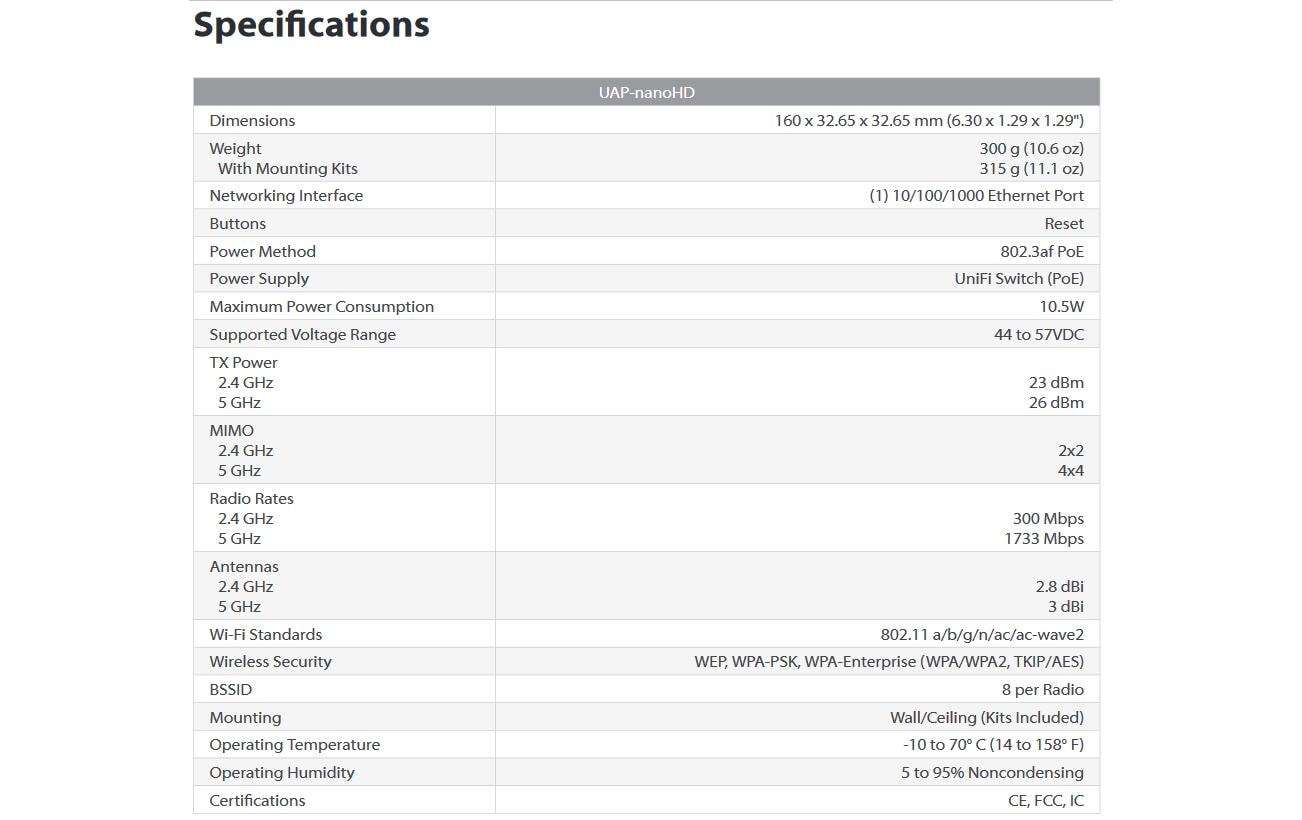Select the Wi-Fi Standards label
Viewport: 1302px width, 820px height.
point(265,635)
